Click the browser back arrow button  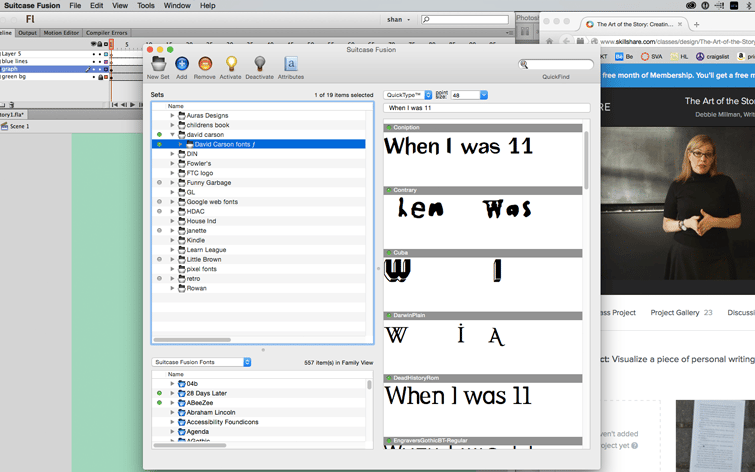coord(567,41)
